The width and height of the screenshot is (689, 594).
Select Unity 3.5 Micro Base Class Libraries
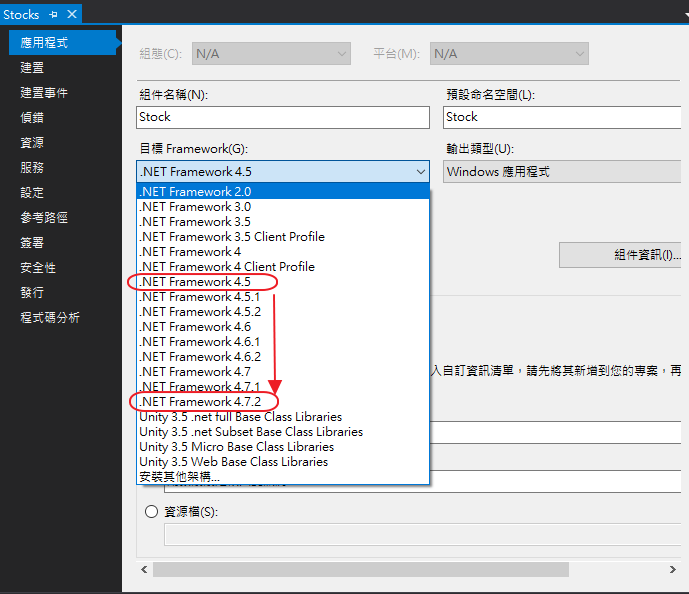pyautogui.click(x=283, y=447)
